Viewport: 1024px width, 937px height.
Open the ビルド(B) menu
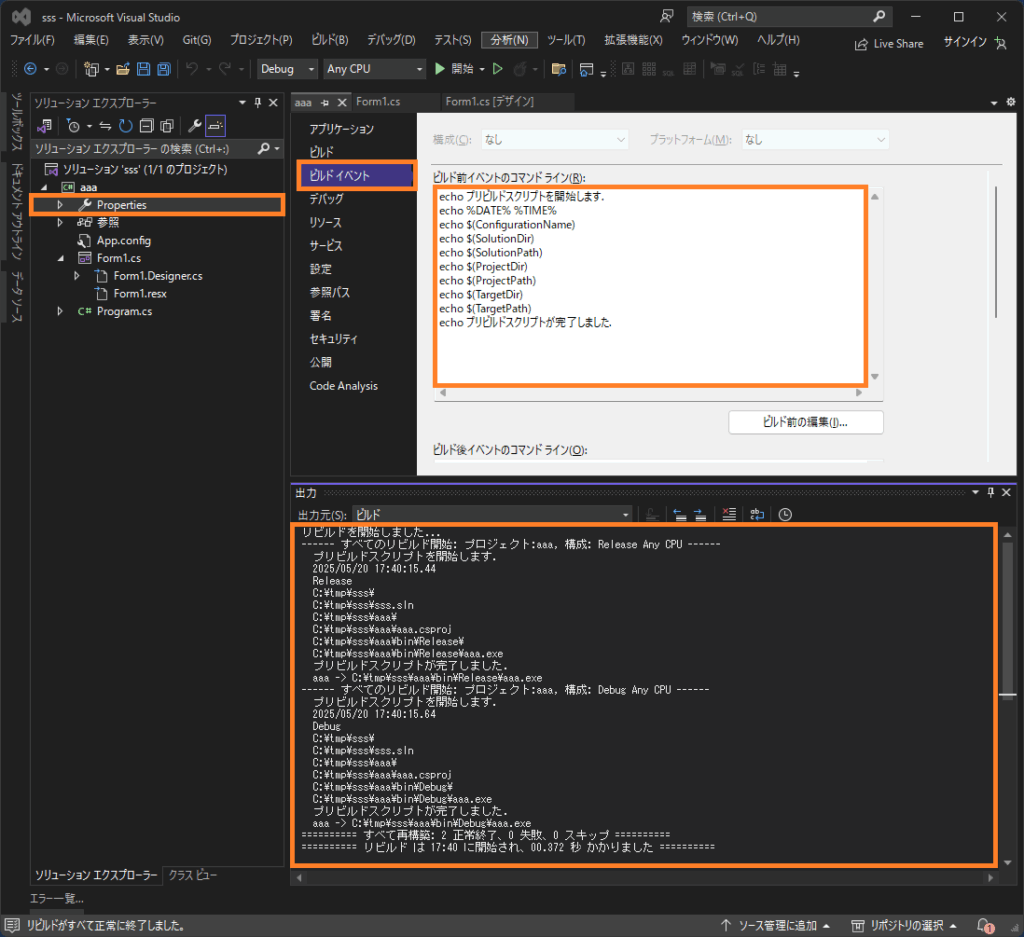point(329,40)
